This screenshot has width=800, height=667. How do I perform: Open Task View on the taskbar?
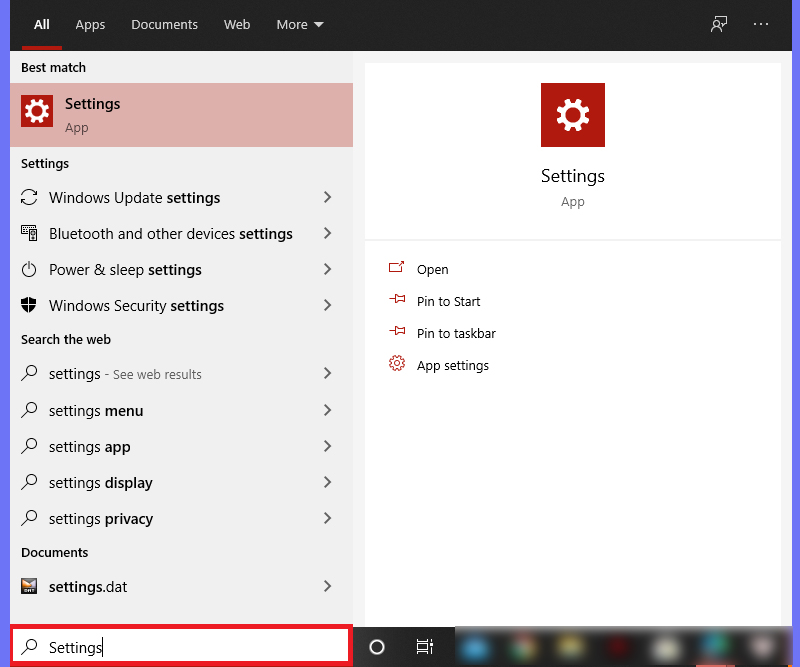tap(424, 647)
